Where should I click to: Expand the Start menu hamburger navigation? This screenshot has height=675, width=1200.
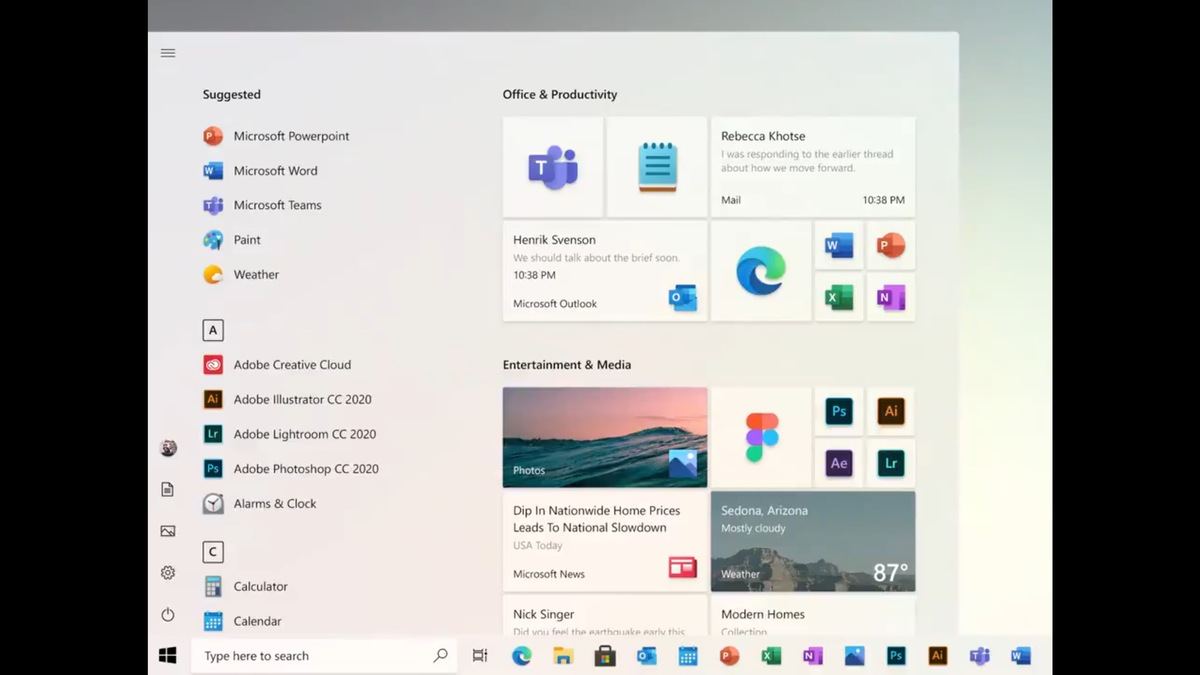pos(168,53)
